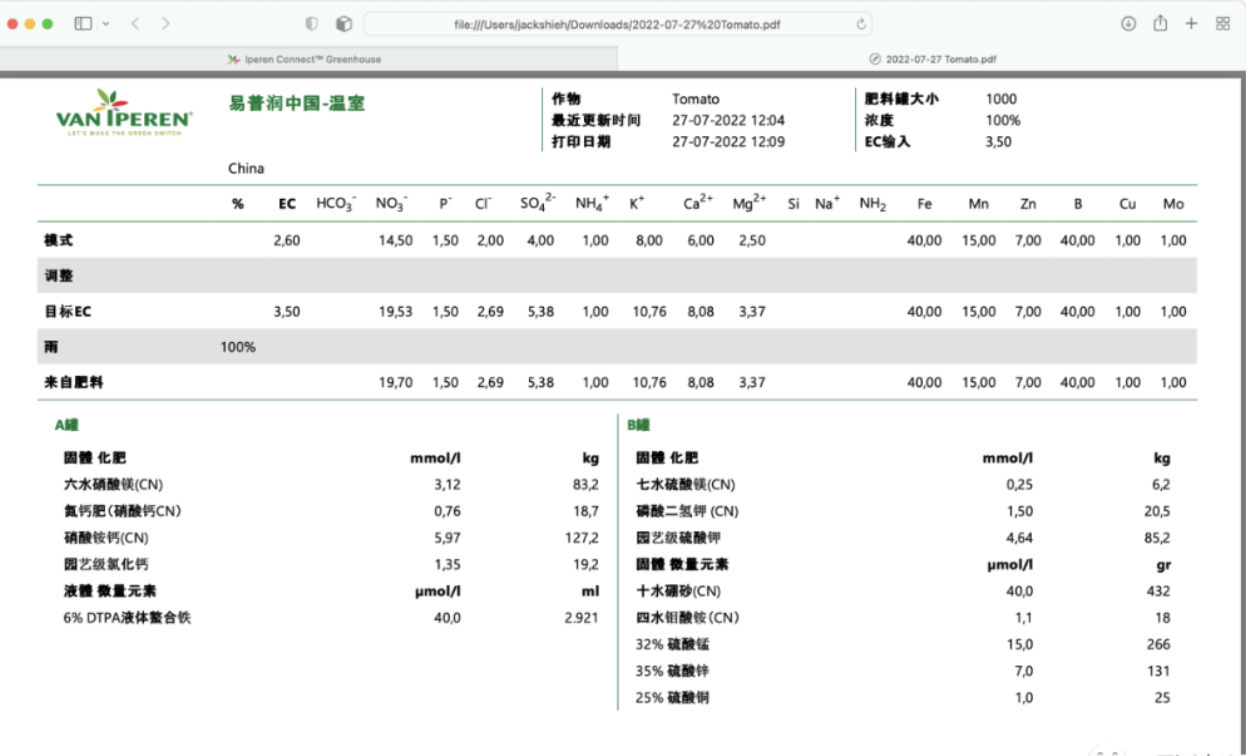This screenshot has height=756, width=1246.
Task: Click the B罐 section heading
Action: [x=639, y=425]
